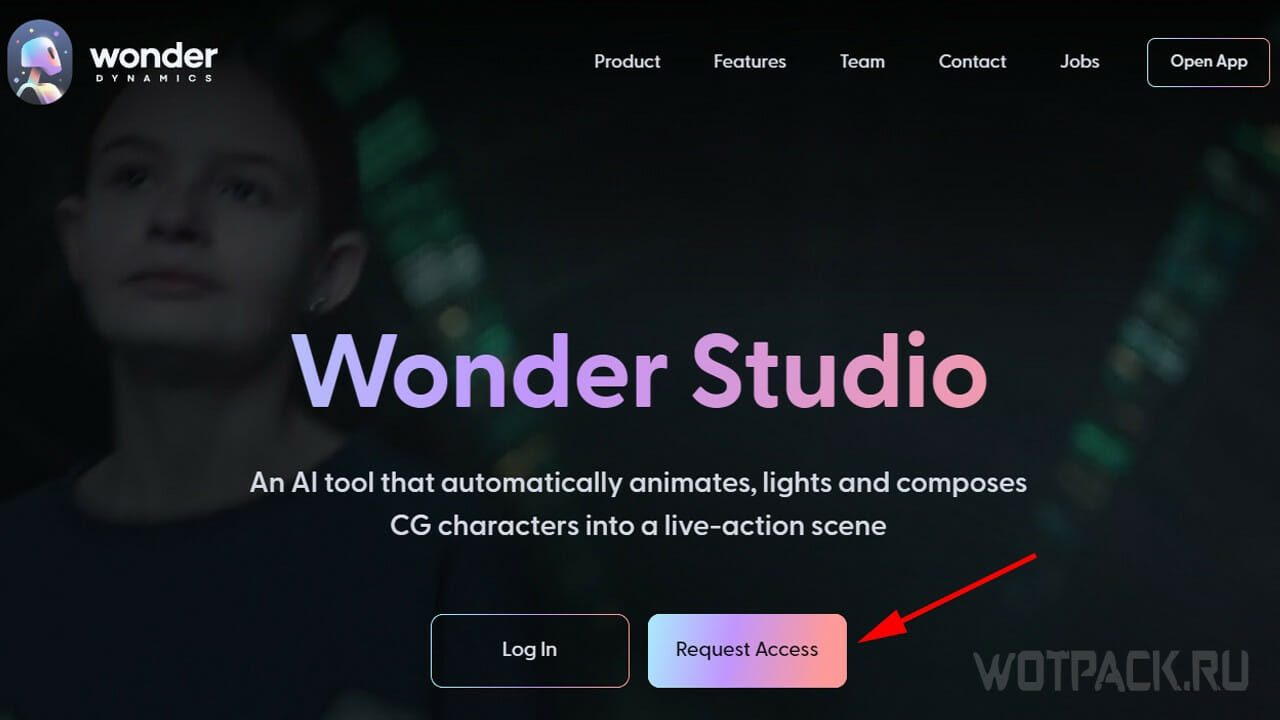1280x720 pixels.
Task: Click the small 'DYNAMICS' text under wonder
Action: [153, 78]
